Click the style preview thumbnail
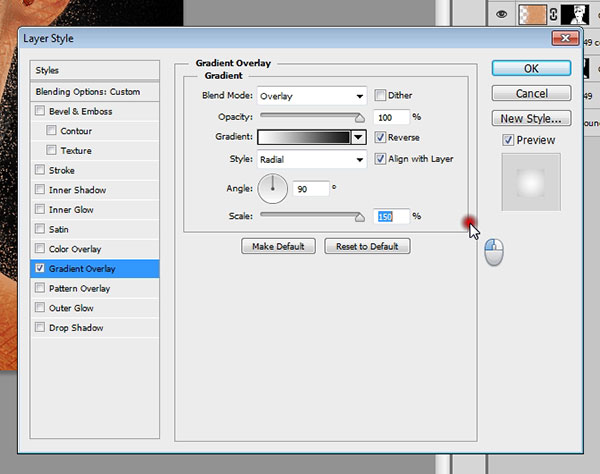Screen dimensions: 600x474 (x=530, y=181)
